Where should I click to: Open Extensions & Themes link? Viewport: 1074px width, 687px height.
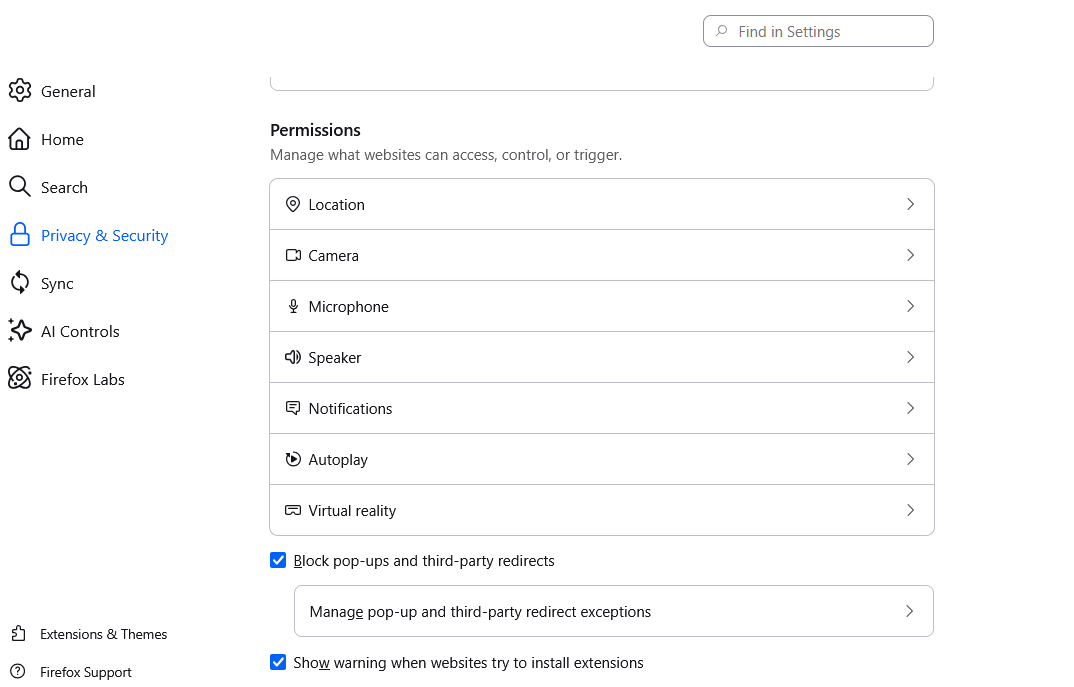point(103,634)
